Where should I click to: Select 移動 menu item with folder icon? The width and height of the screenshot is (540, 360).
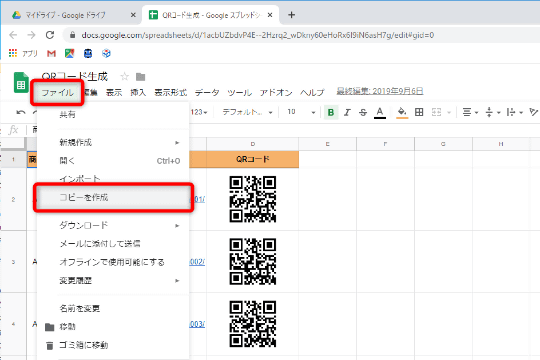tap(113, 327)
